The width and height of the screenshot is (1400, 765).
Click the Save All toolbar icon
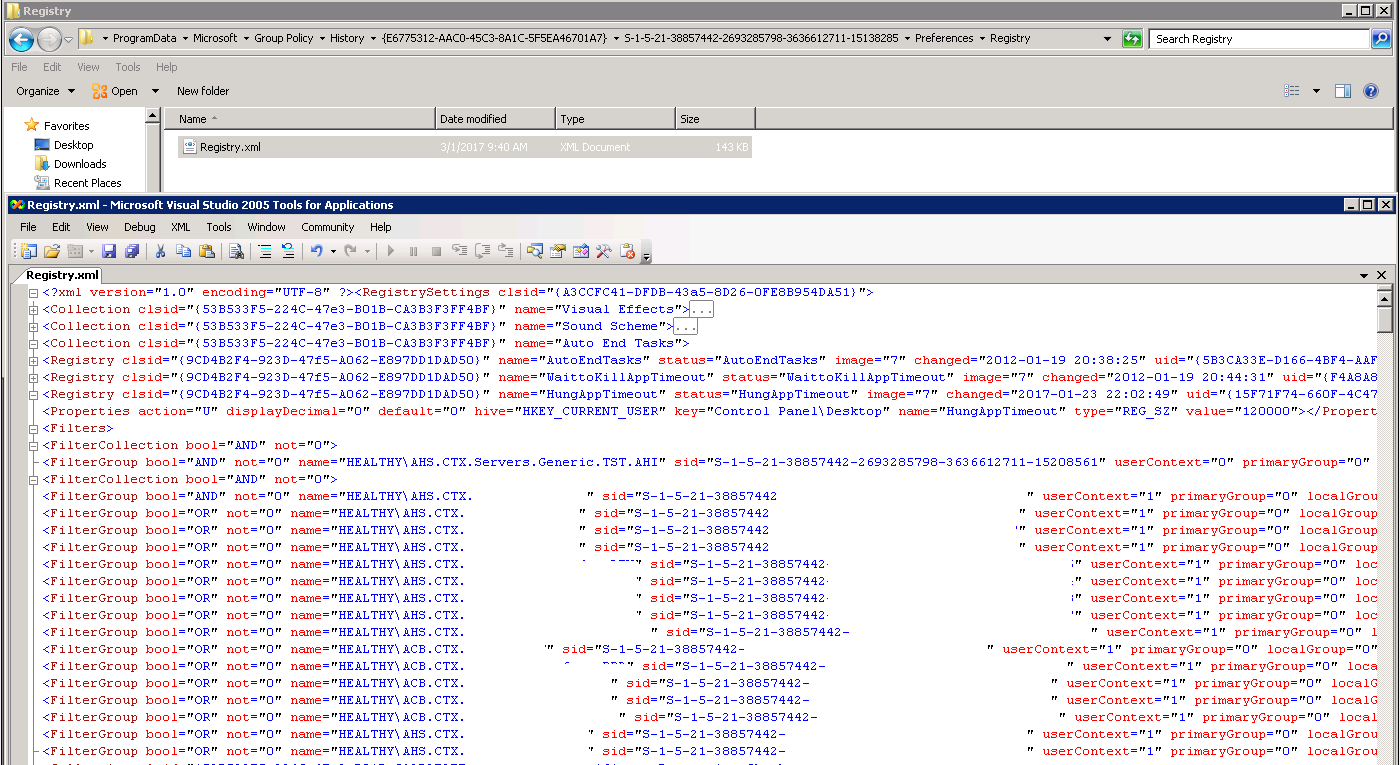131,251
